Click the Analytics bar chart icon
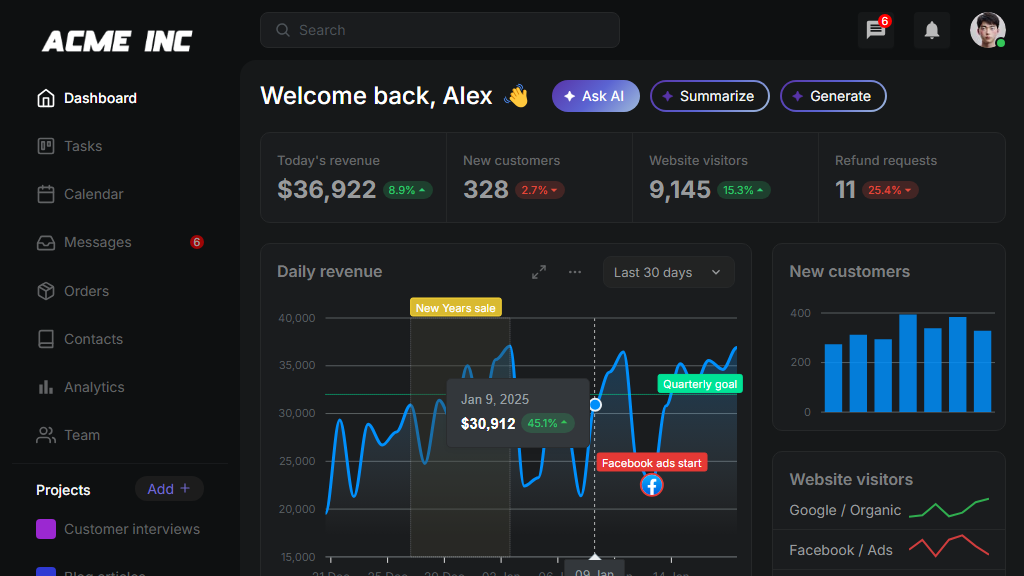Viewport: 1024px width, 576px height. click(x=46, y=387)
